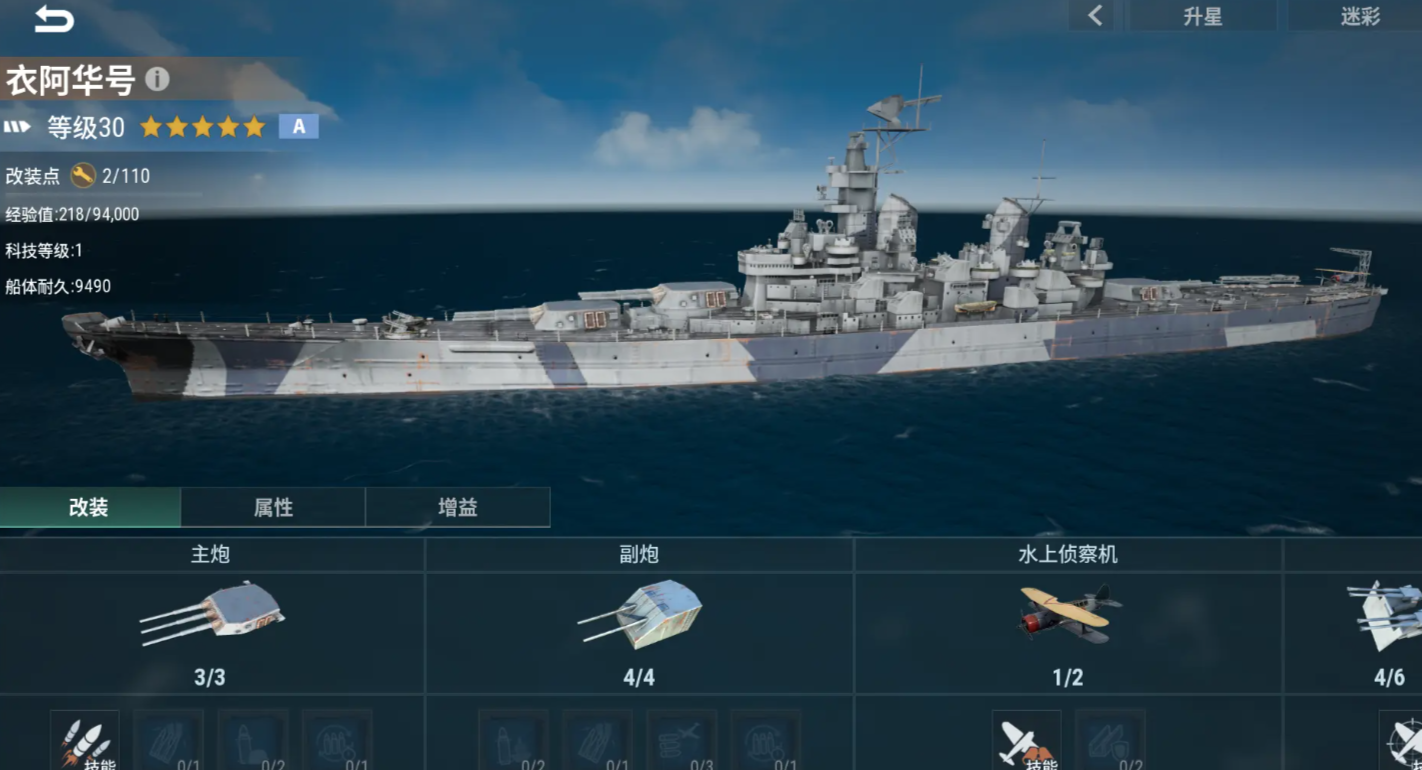This screenshot has height=770, width=1422.
Task: Go back using the return arrow
Action: (54, 19)
